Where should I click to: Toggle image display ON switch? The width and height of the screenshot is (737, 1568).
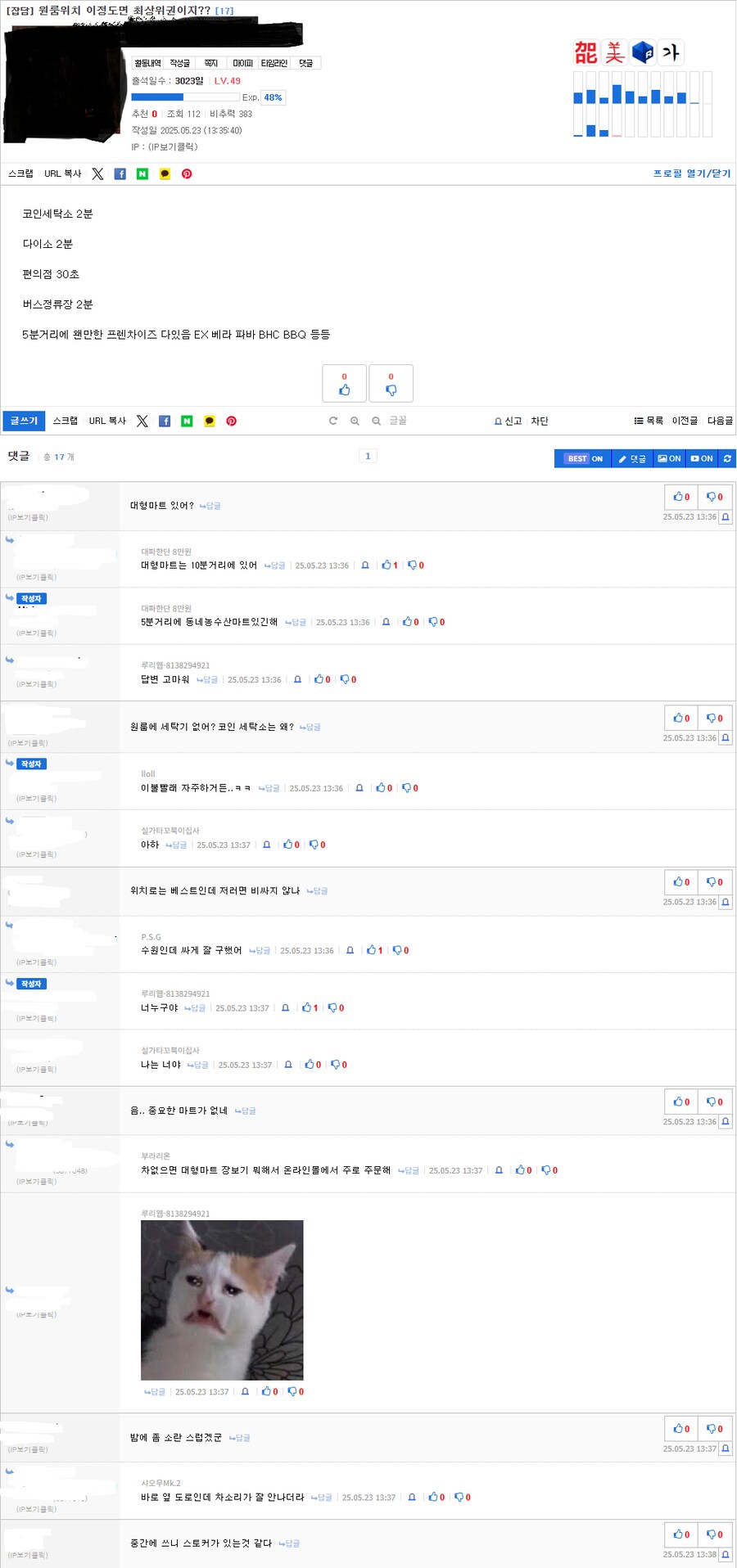click(x=669, y=458)
